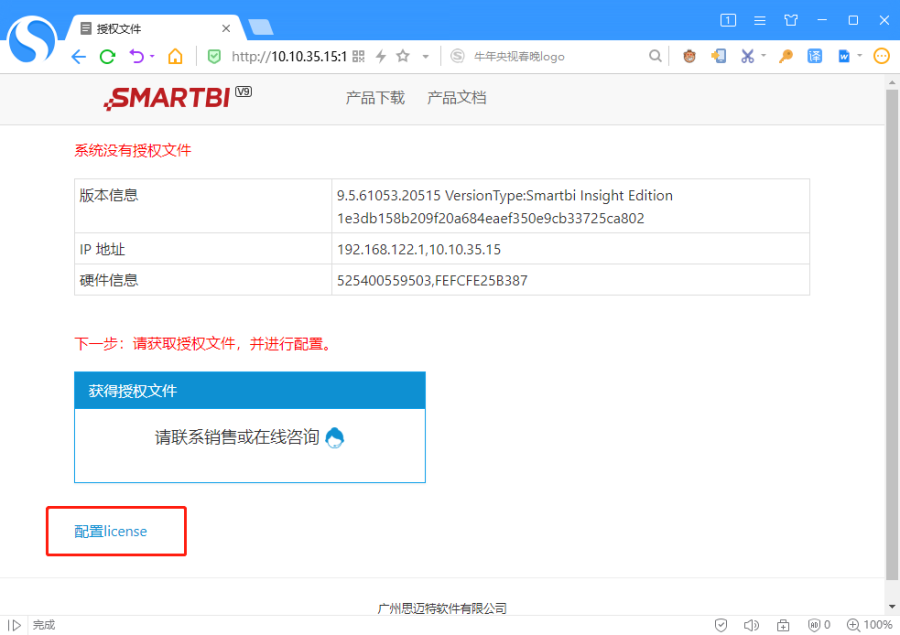Open the orange more-extensions ellipsis icon

pos(882,56)
